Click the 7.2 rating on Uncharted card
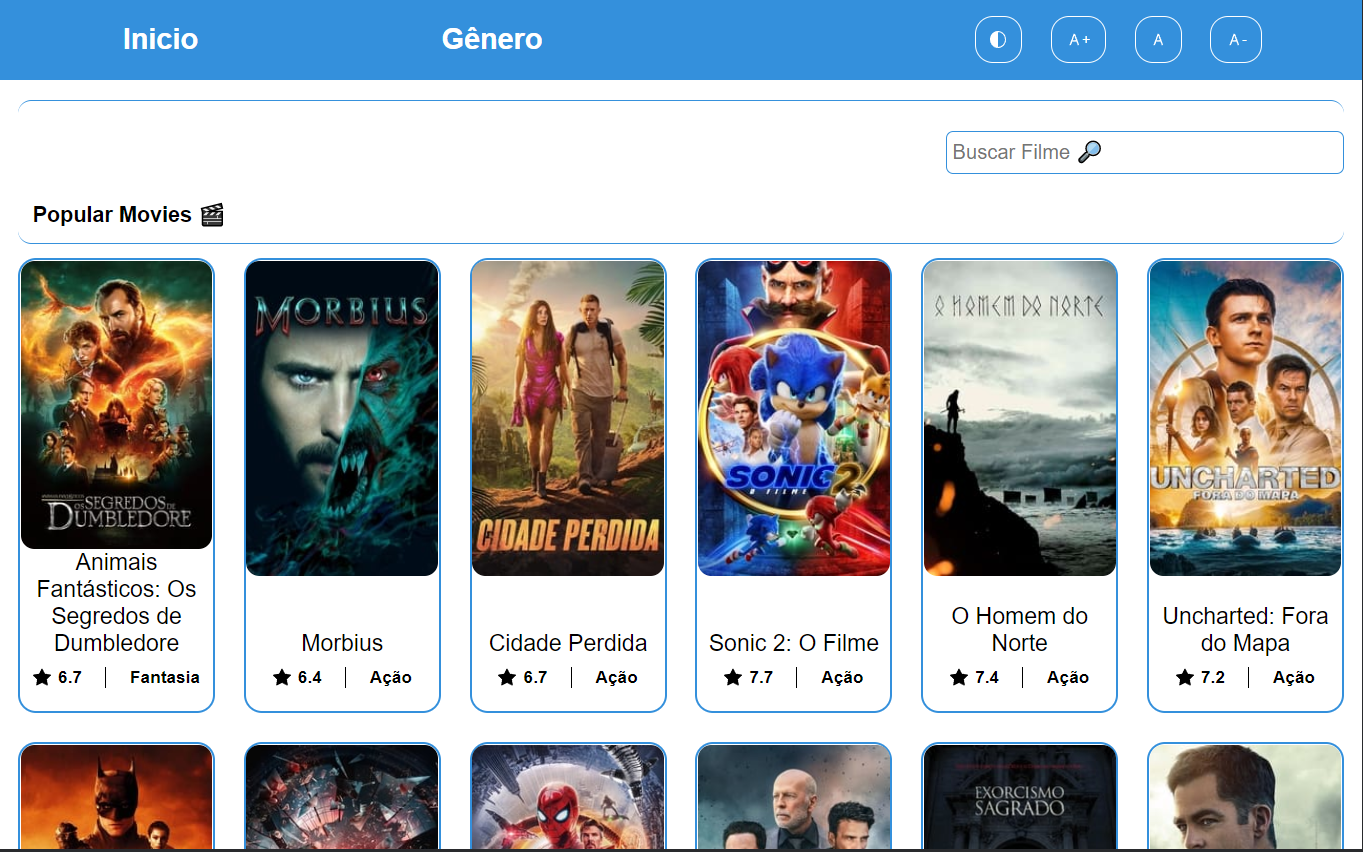 tap(1213, 677)
